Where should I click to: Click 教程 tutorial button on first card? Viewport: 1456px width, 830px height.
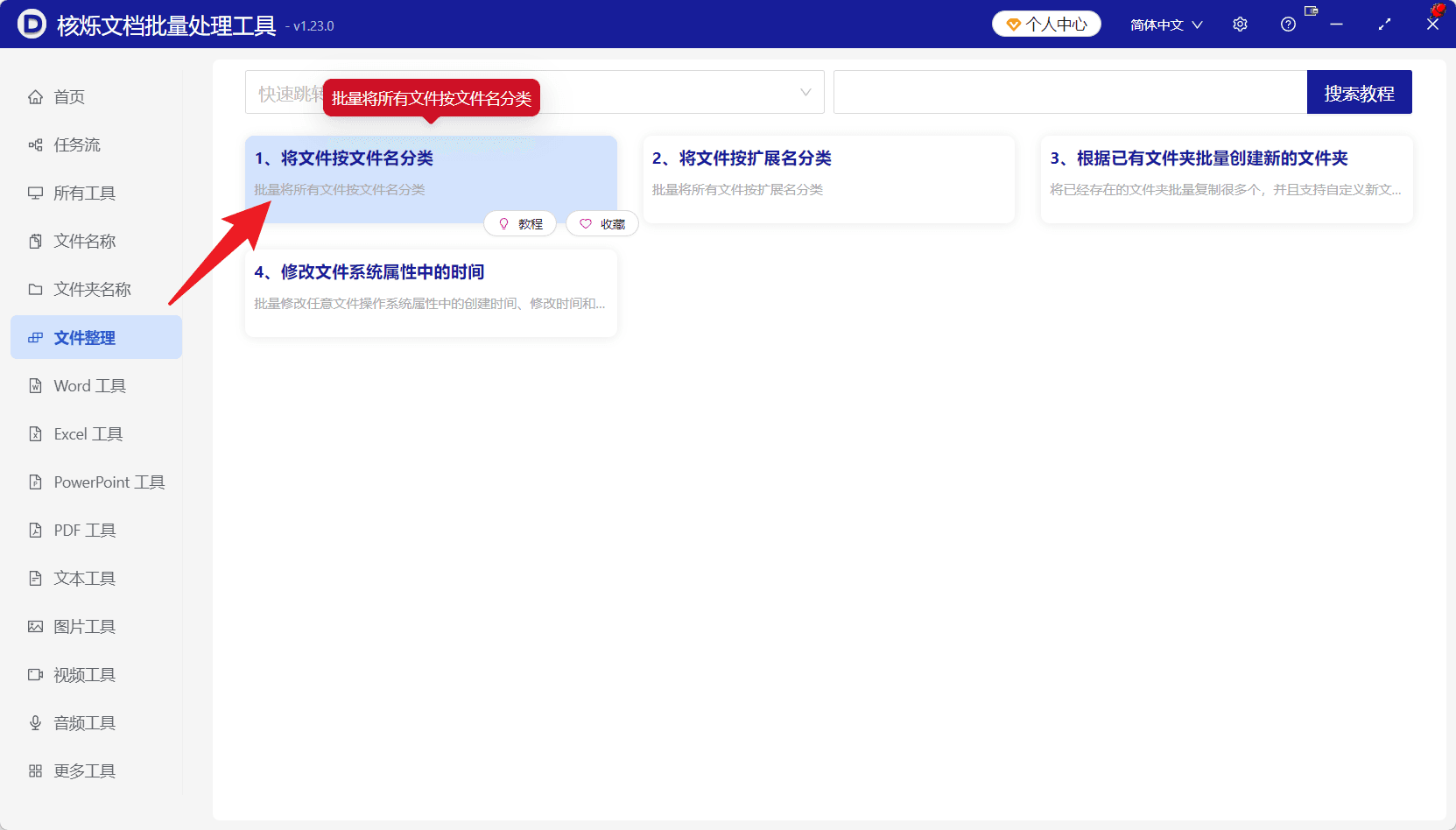(520, 224)
